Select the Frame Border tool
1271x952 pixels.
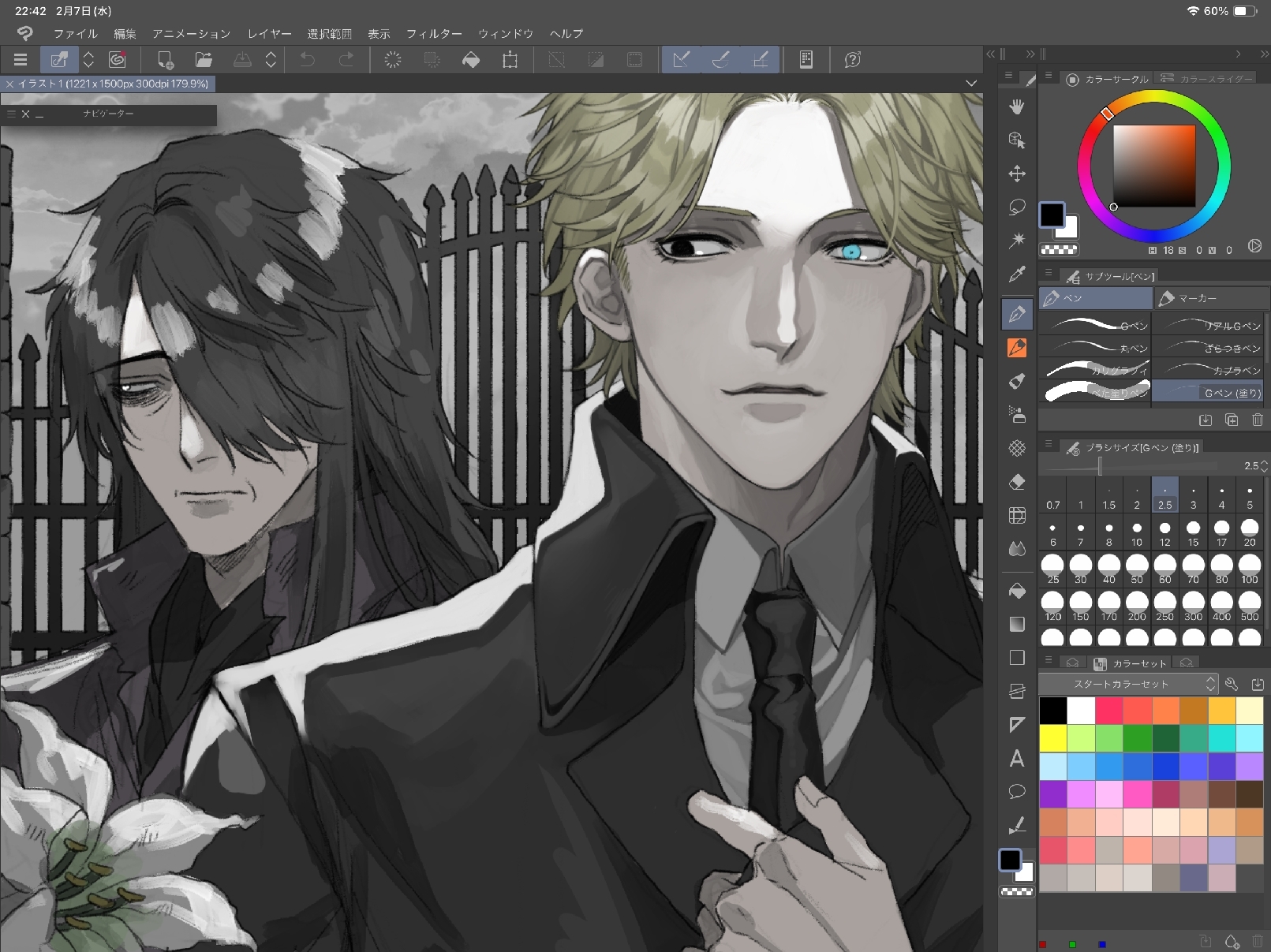(1017, 692)
